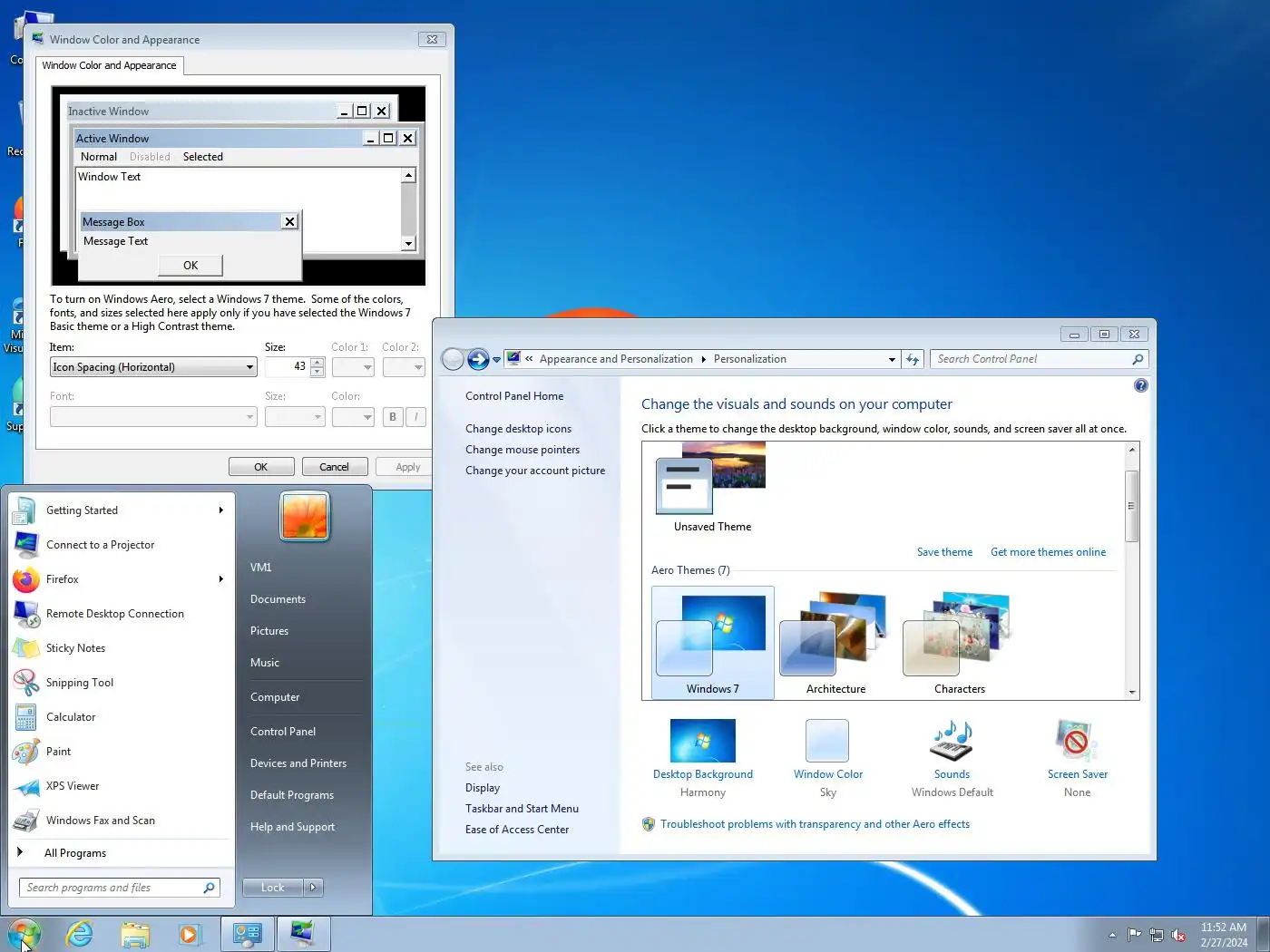
Task: Click Cancel in Window Color and Appearance
Action: [334, 467]
